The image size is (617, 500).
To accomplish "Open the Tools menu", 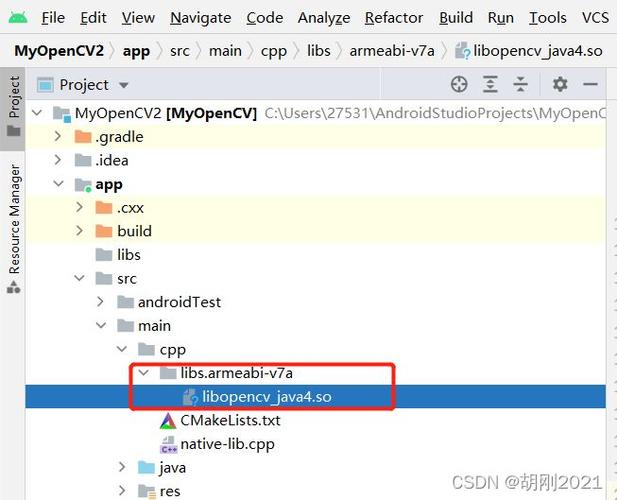I will (x=548, y=18).
